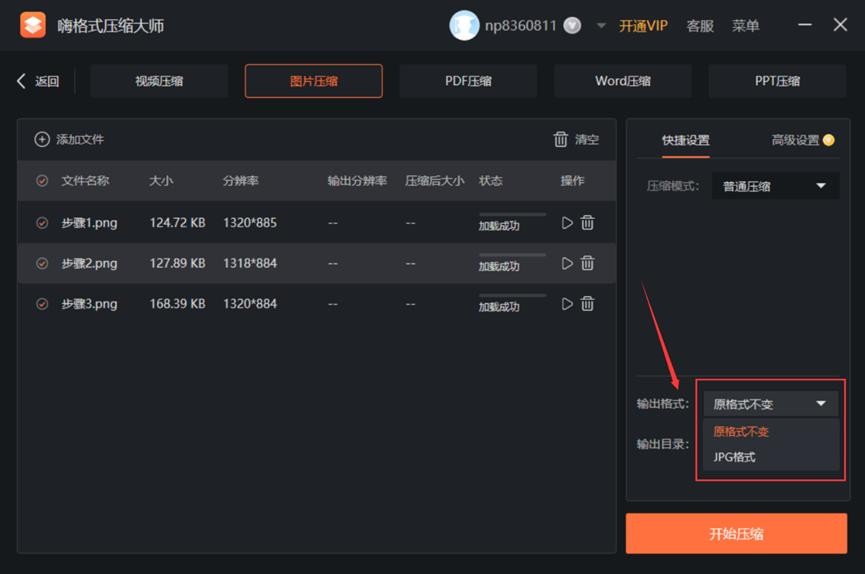This screenshot has width=865, height=574.
Task: Choose JPG格式 from the output format list
Action: [x=735, y=457]
